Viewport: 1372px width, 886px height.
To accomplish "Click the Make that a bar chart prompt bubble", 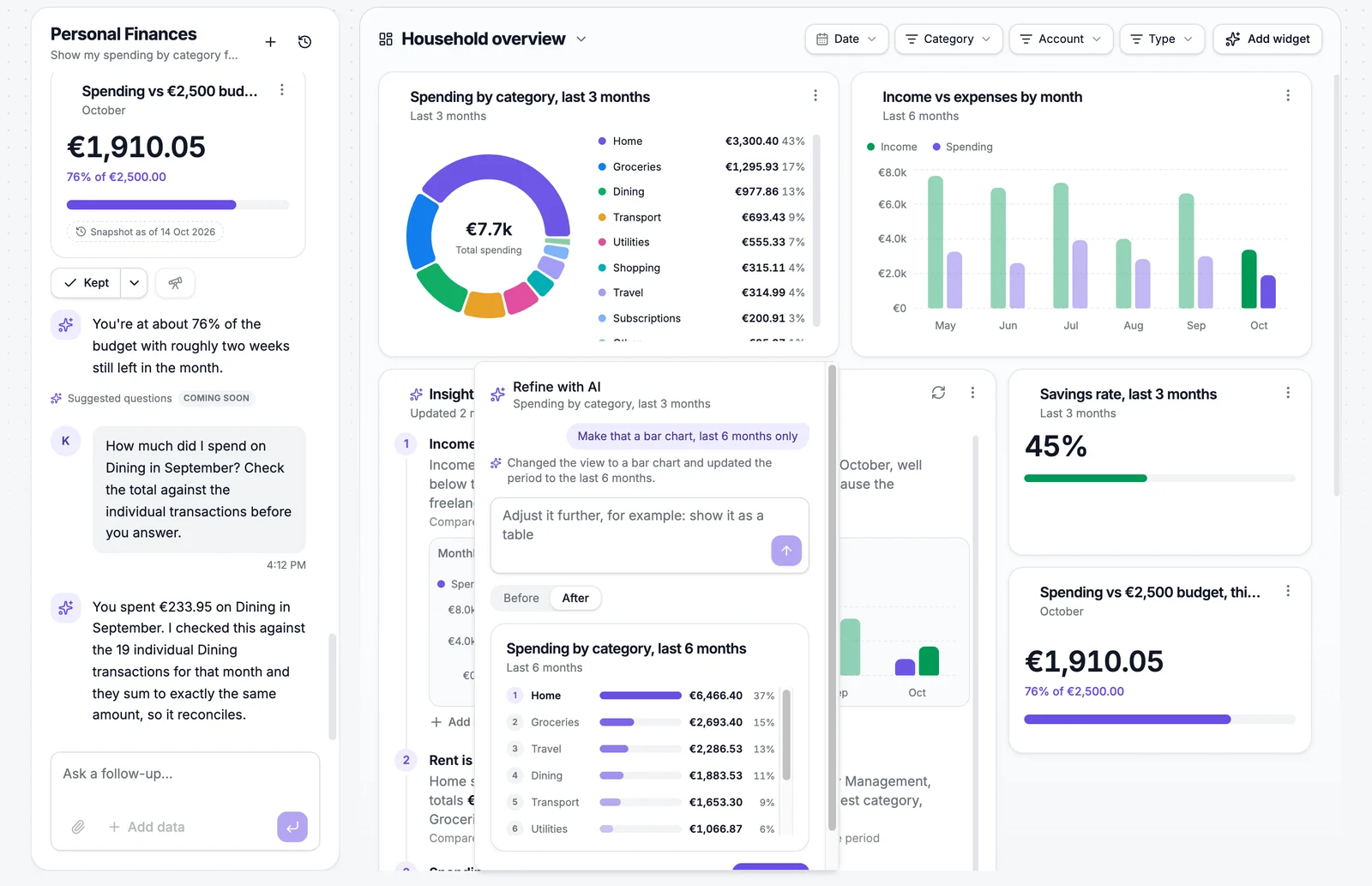I will (688, 437).
